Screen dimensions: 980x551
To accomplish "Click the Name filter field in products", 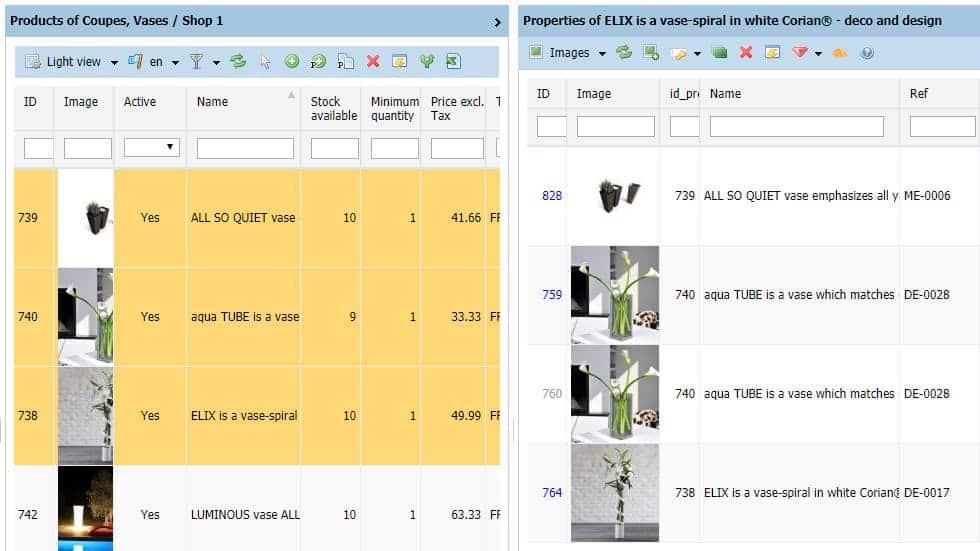I will click(245, 148).
